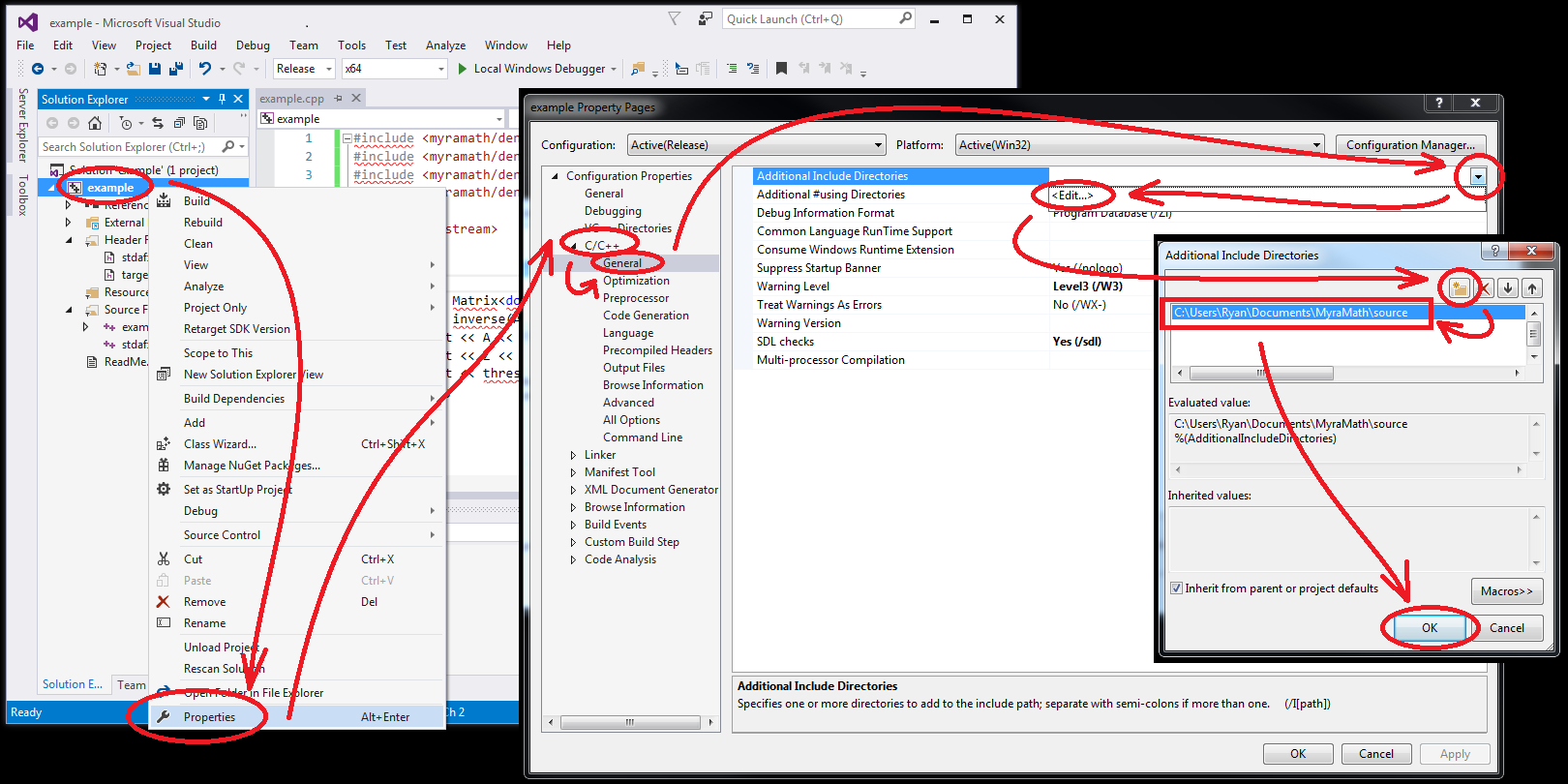Screen dimensions: 1568x784
Task: Collapse the Configuration Properties tree node
Action: coord(555,176)
